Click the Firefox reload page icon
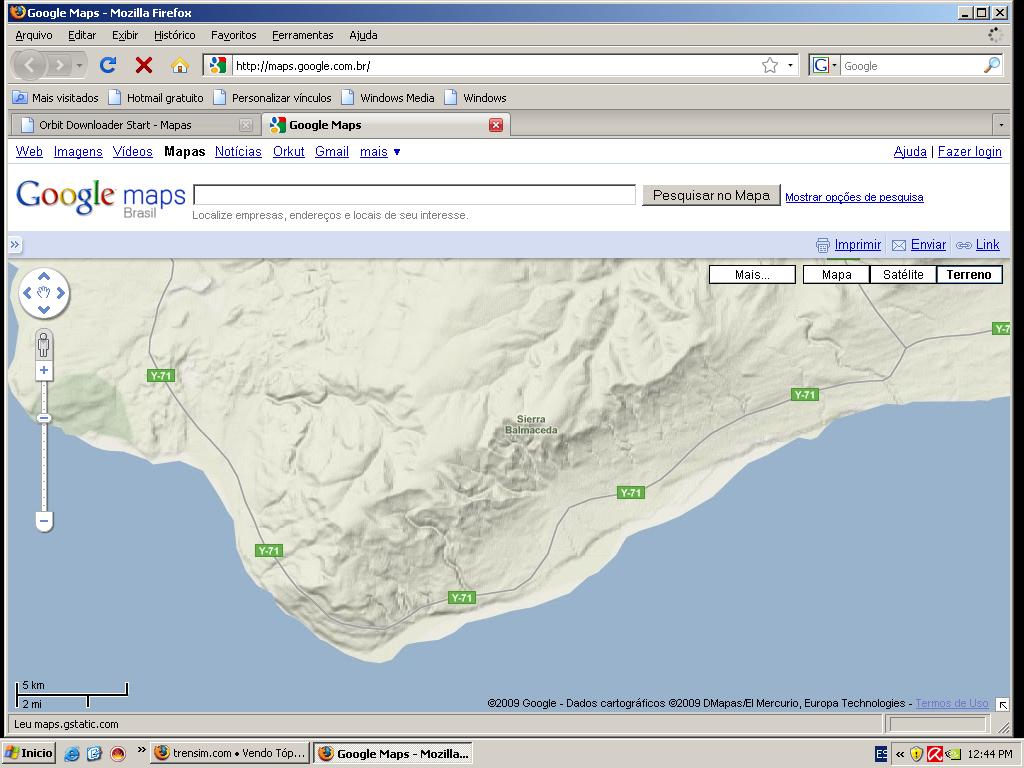The height and width of the screenshot is (768, 1024). (x=108, y=66)
